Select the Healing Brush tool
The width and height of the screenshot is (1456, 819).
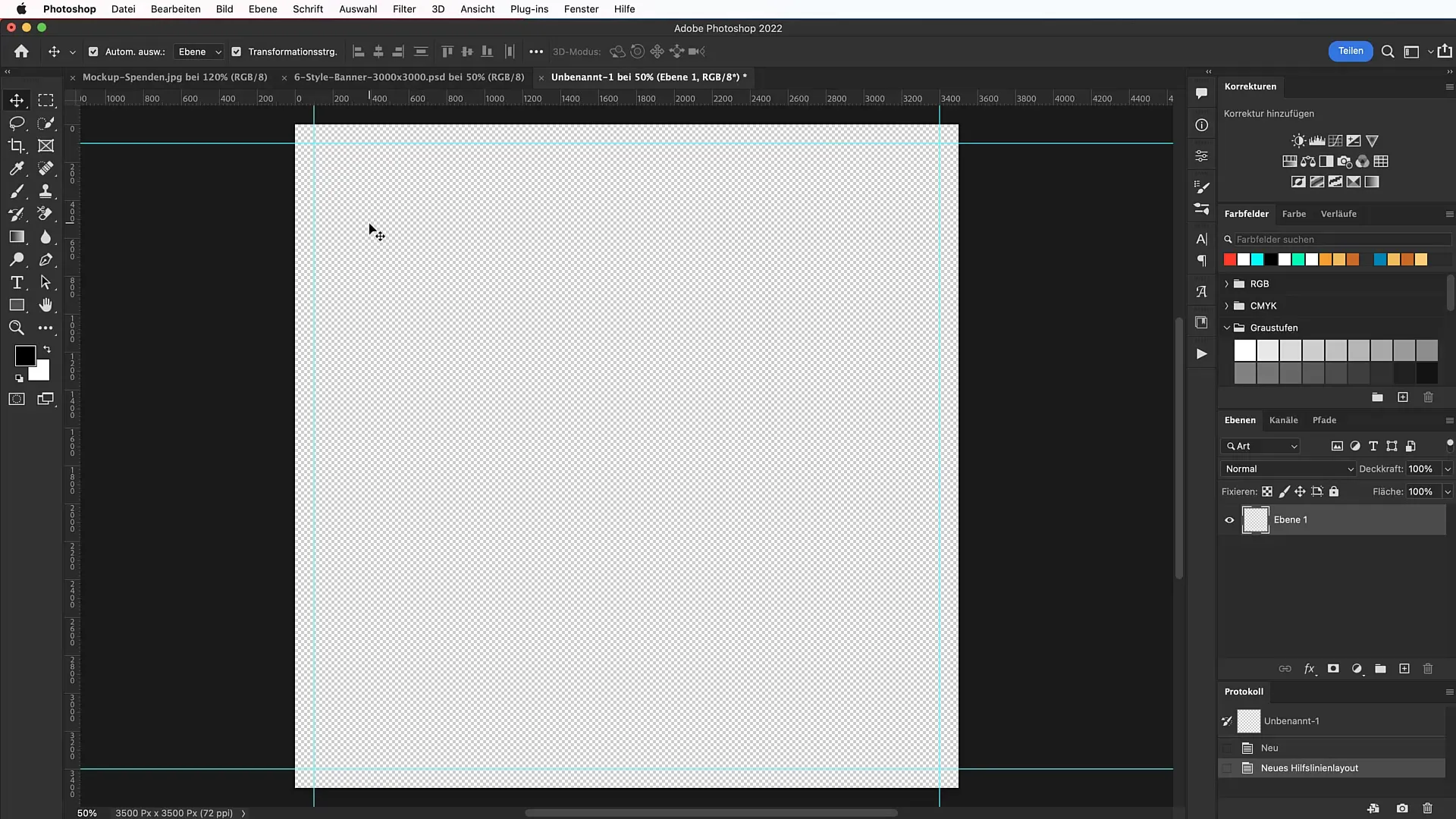pos(46,168)
